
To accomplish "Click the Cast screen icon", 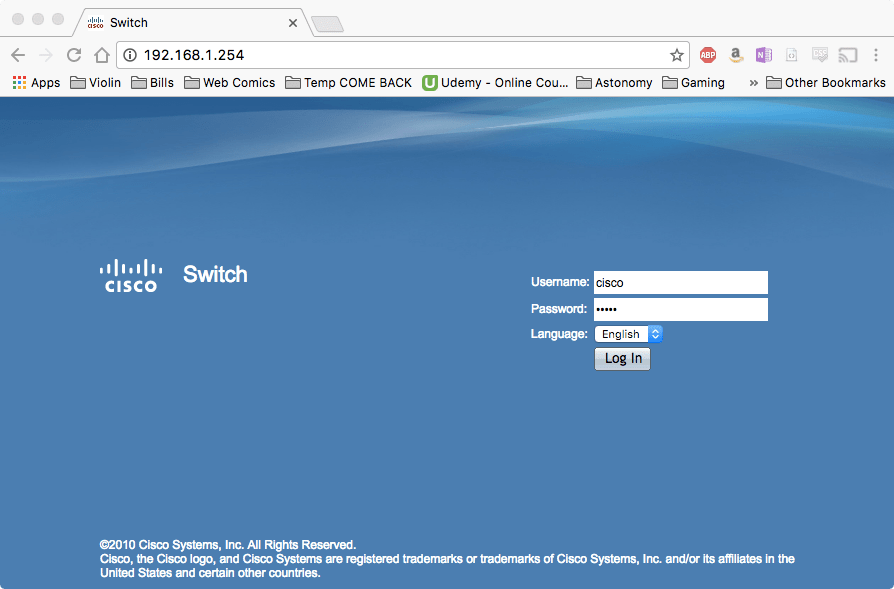I will (848, 55).
